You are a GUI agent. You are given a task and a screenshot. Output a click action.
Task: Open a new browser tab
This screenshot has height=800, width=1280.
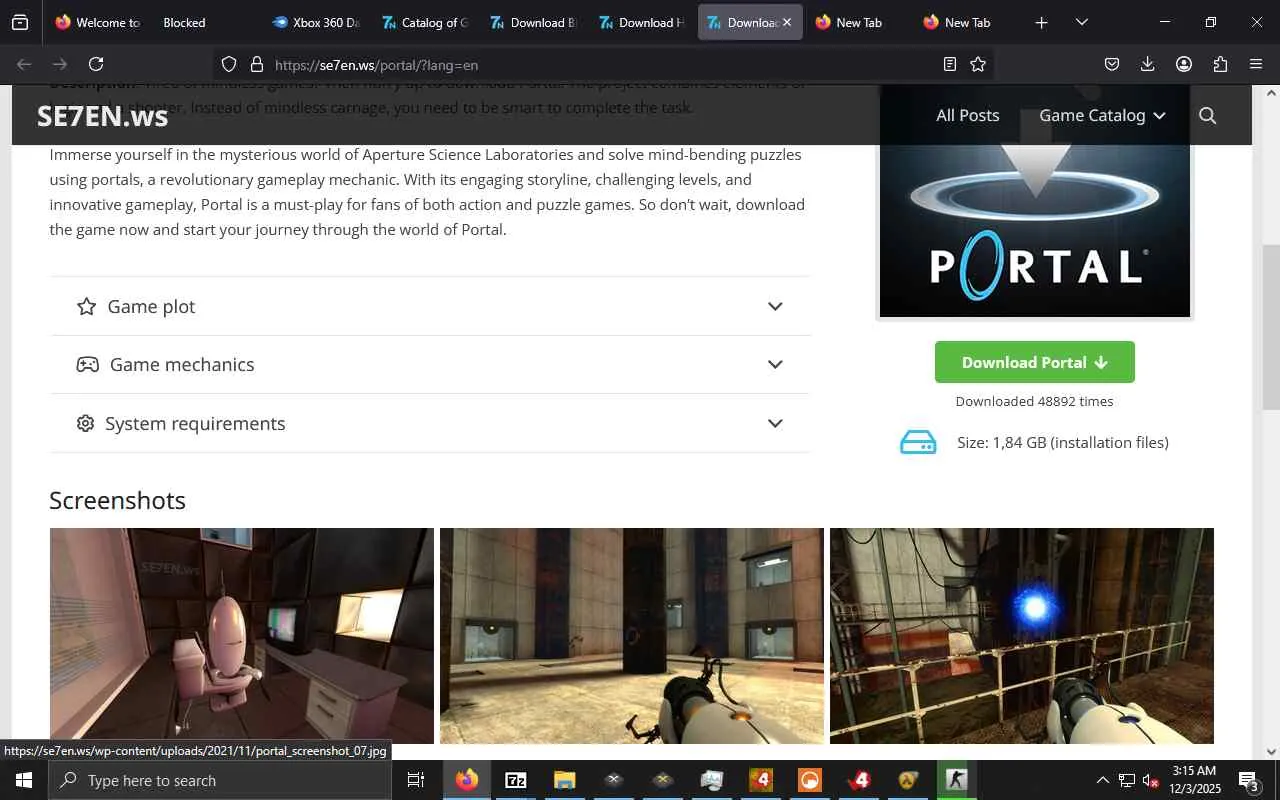click(x=1041, y=22)
